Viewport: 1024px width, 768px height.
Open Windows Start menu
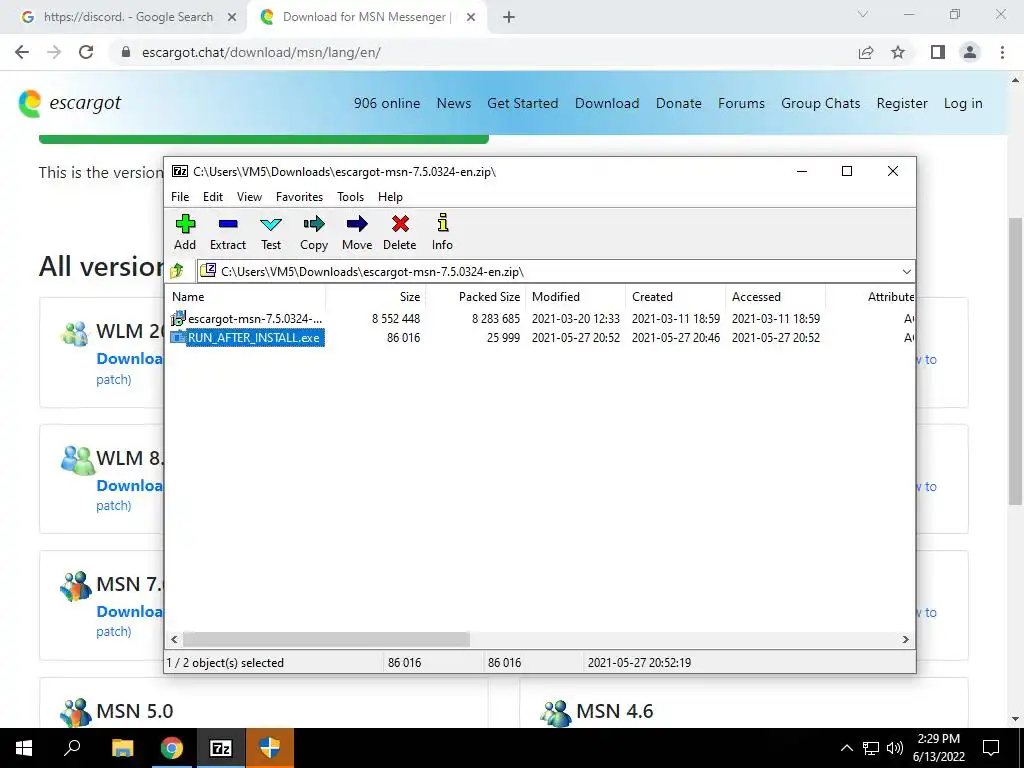(x=24, y=748)
